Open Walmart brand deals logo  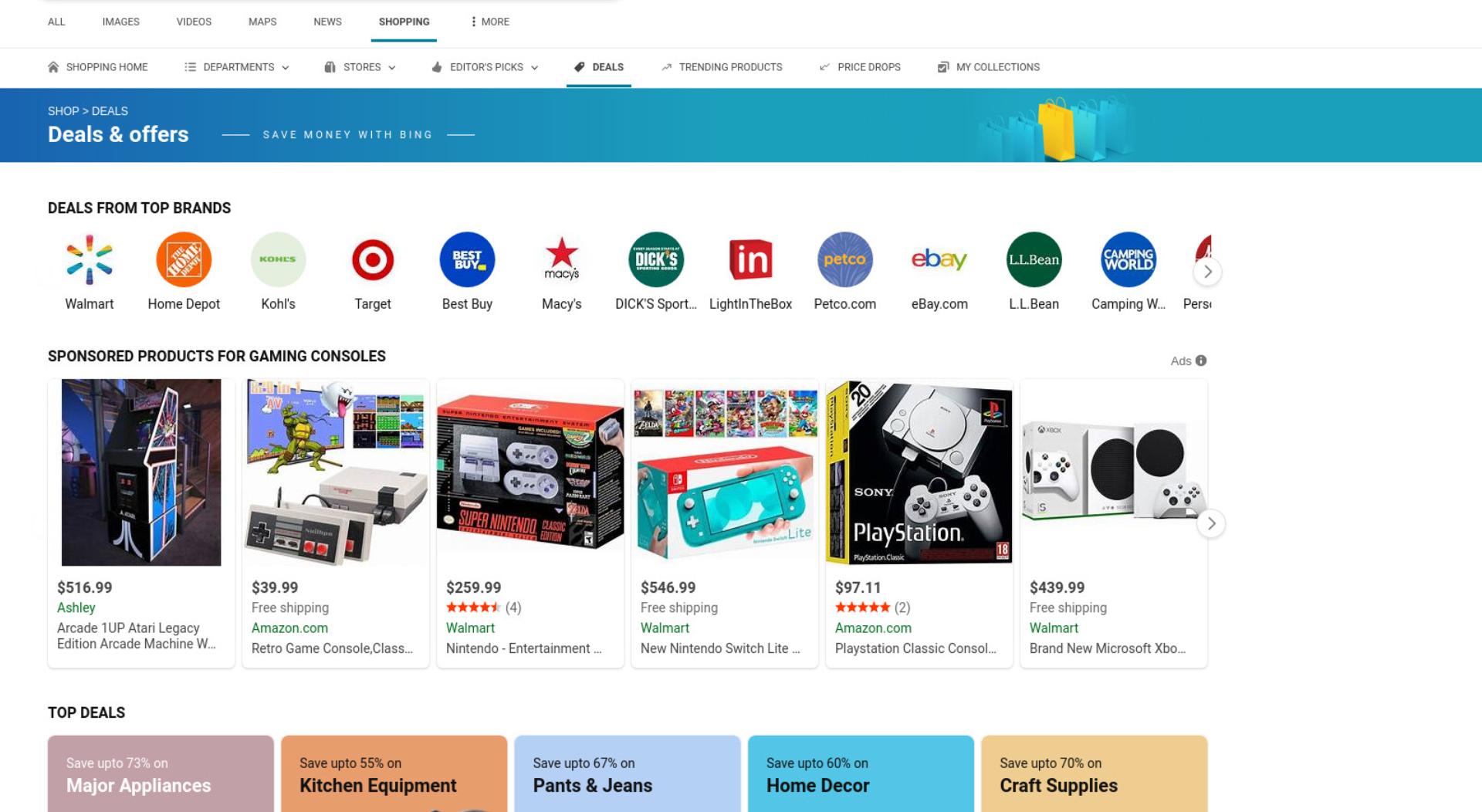[x=90, y=259]
